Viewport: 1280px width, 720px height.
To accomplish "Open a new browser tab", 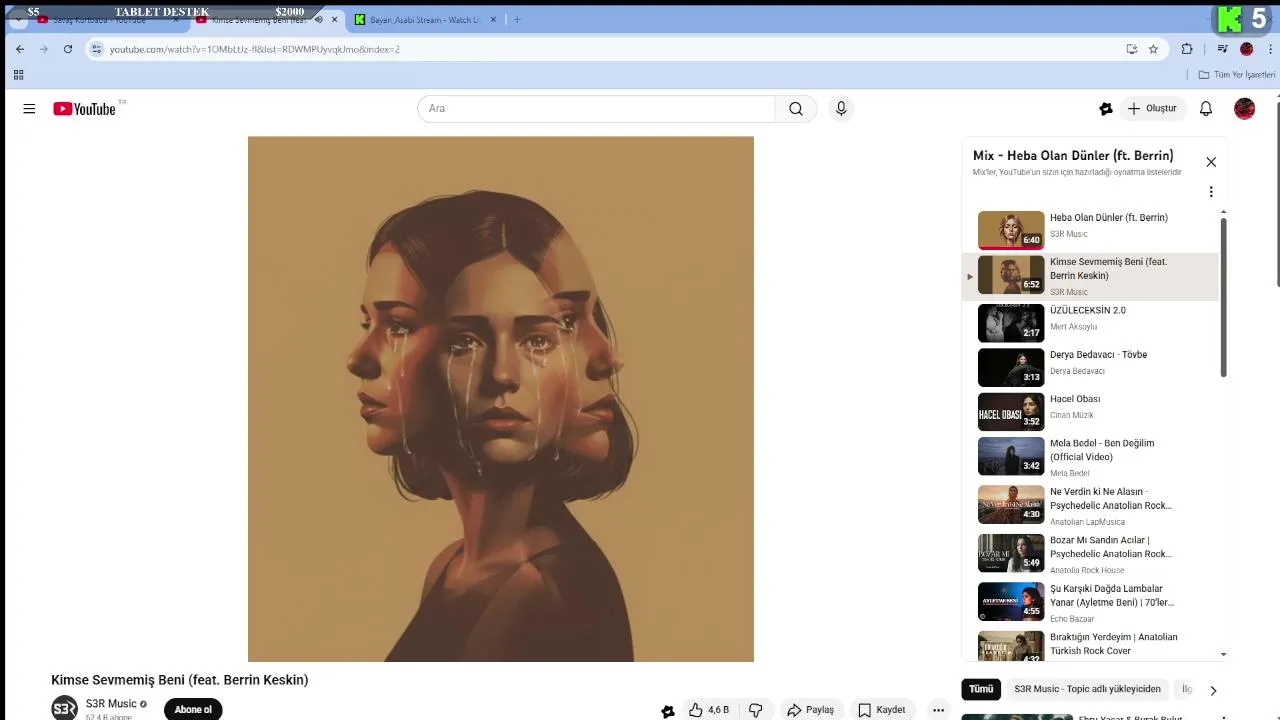I will [x=517, y=20].
